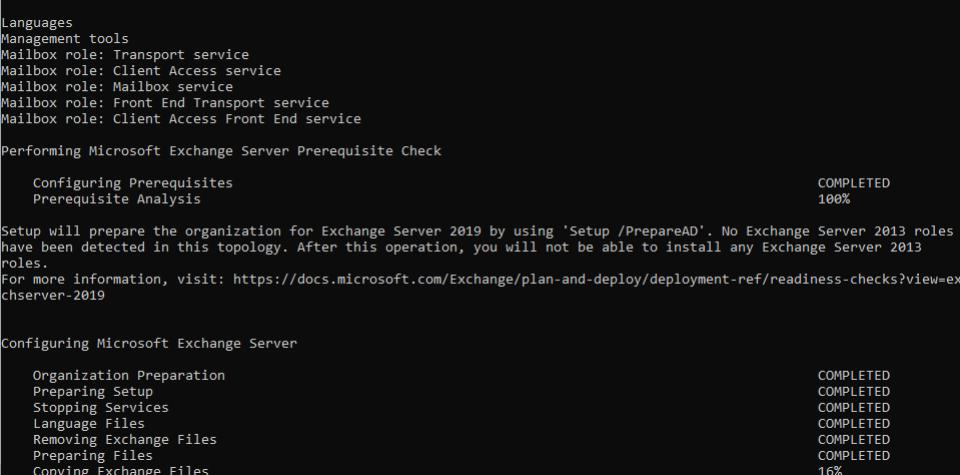The height and width of the screenshot is (475, 960).
Task: Click the 'Management tools' text line
Action: tap(64, 39)
